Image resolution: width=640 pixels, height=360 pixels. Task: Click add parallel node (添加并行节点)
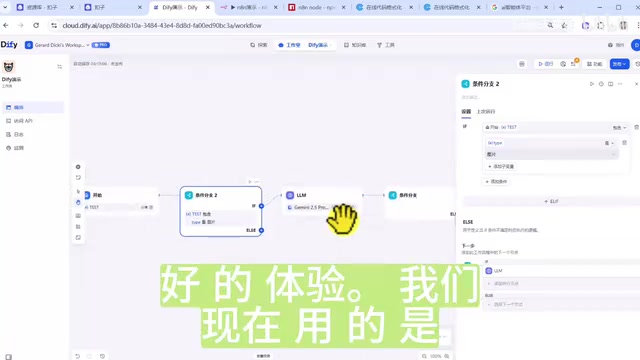coord(562,283)
